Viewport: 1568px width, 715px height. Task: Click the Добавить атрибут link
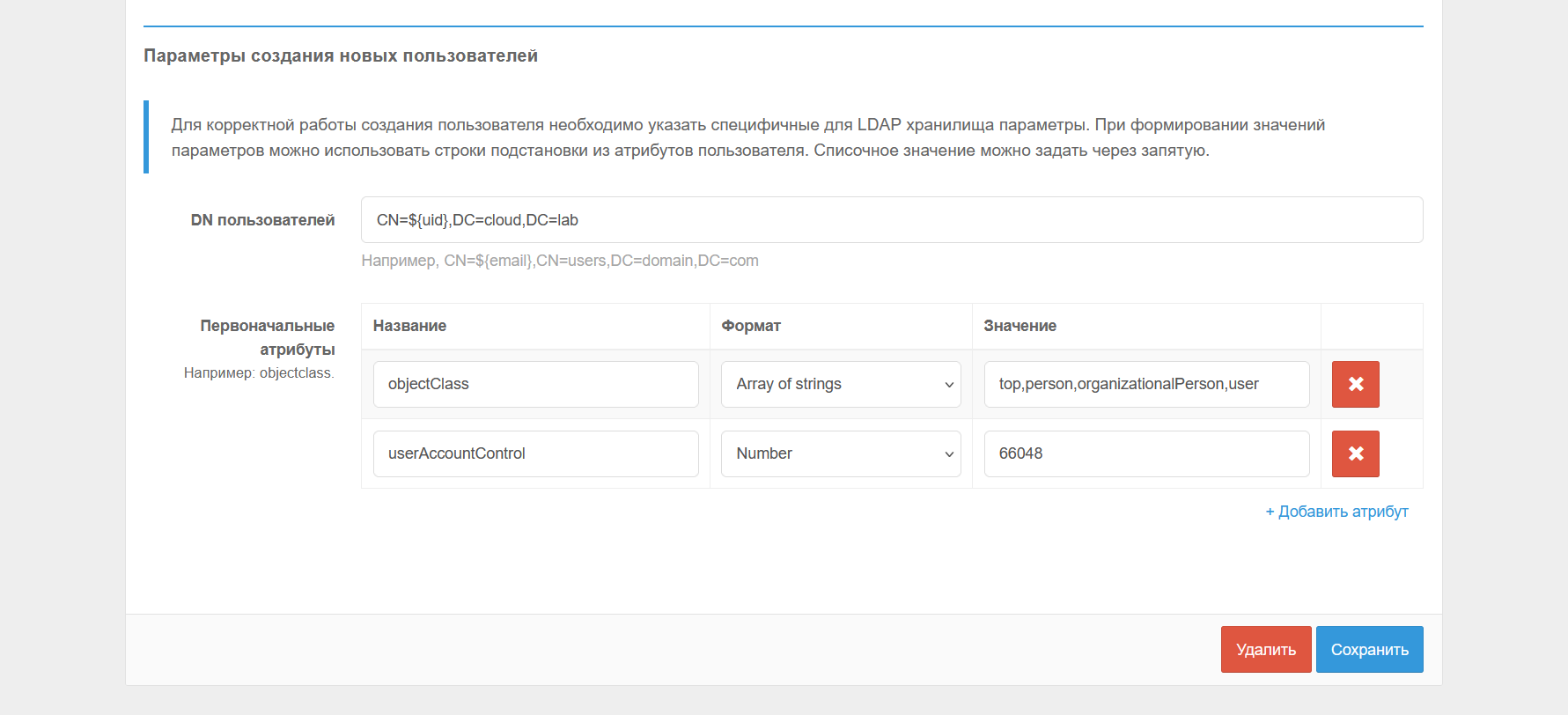coord(1336,512)
